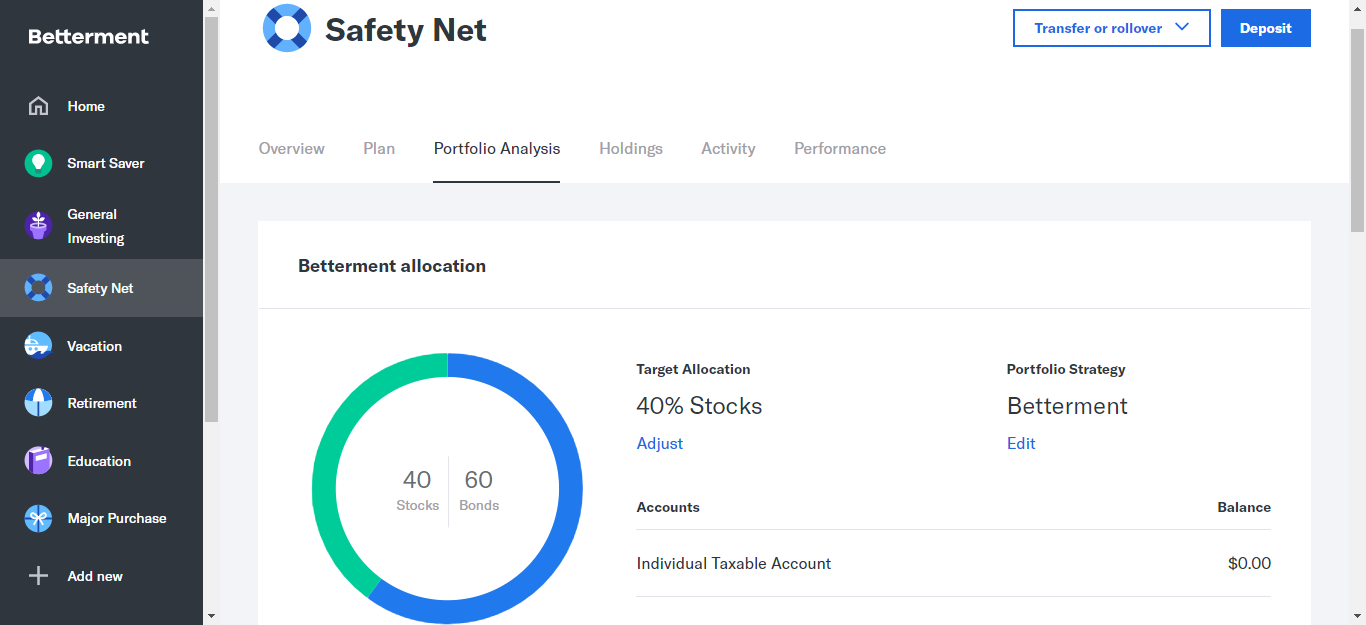1366x625 pixels.
Task: Click the Add new plus icon
Action: point(38,576)
